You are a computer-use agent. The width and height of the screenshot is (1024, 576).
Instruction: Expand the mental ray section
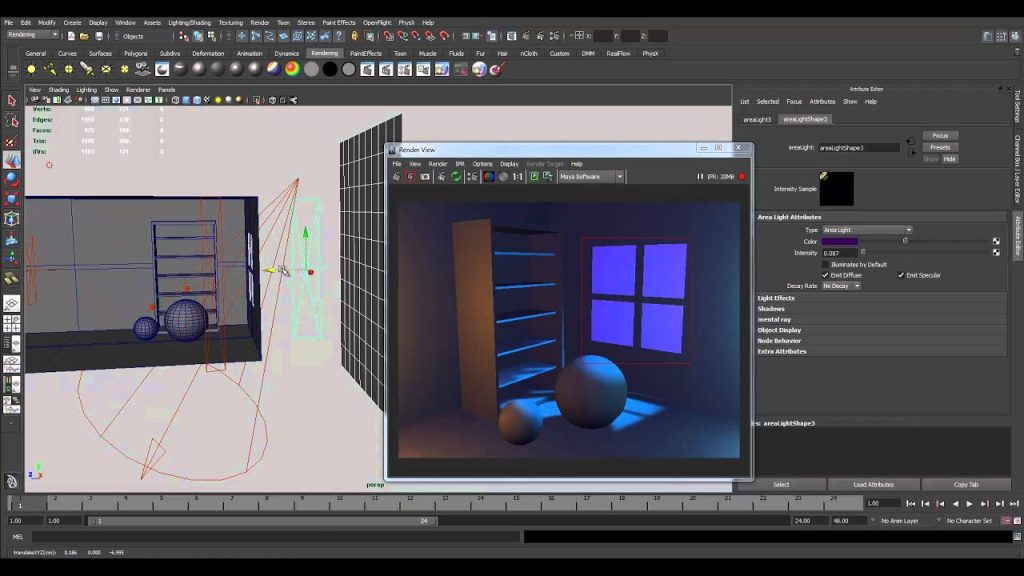pyautogui.click(x=882, y=319)
